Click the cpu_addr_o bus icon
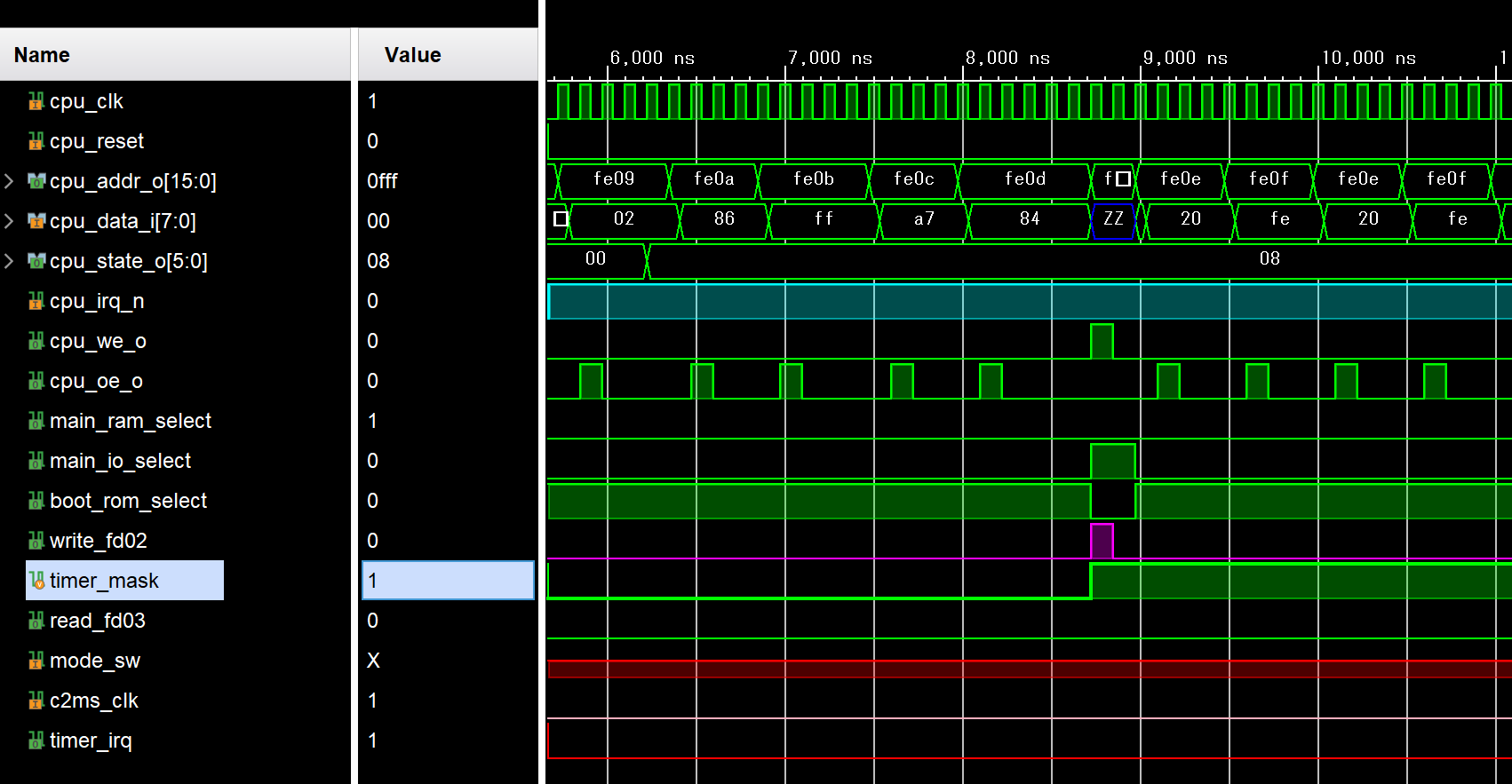1512x784 pixels. pos(36,182)
